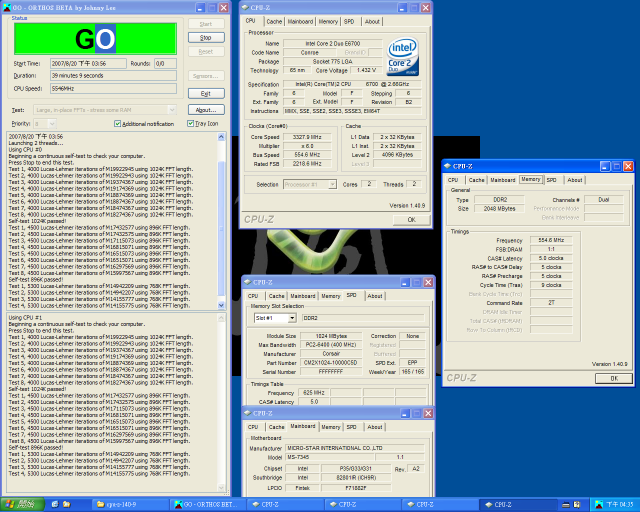Click the CPU-Z icon in the Memory window title bar
The image size is (640, 512).
(448, 166)
